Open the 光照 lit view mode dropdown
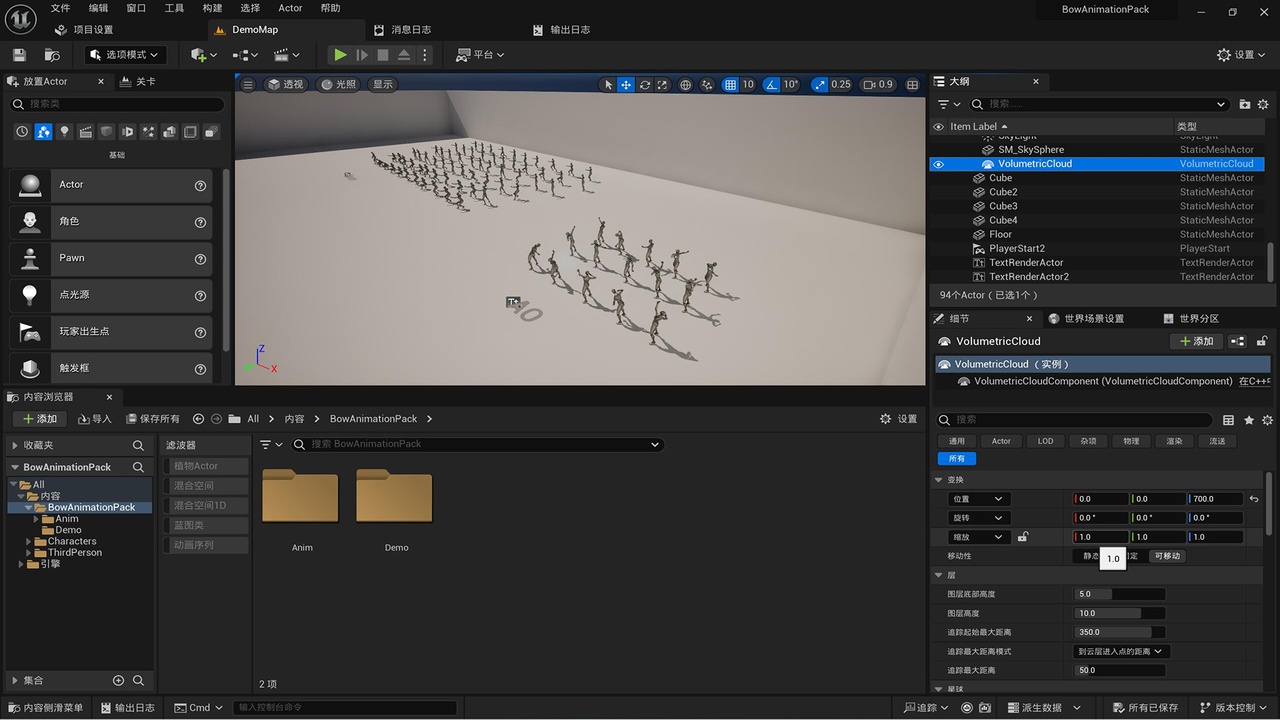This screenshot has height=720, width=1280. [x=339, y=85]
